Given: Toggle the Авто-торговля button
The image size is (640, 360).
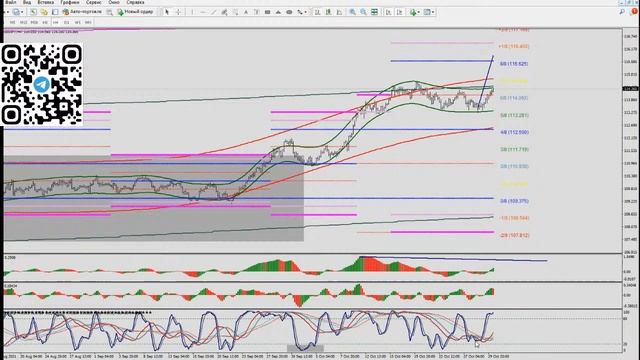Looking at the screenshot, I should coord(82,12).
